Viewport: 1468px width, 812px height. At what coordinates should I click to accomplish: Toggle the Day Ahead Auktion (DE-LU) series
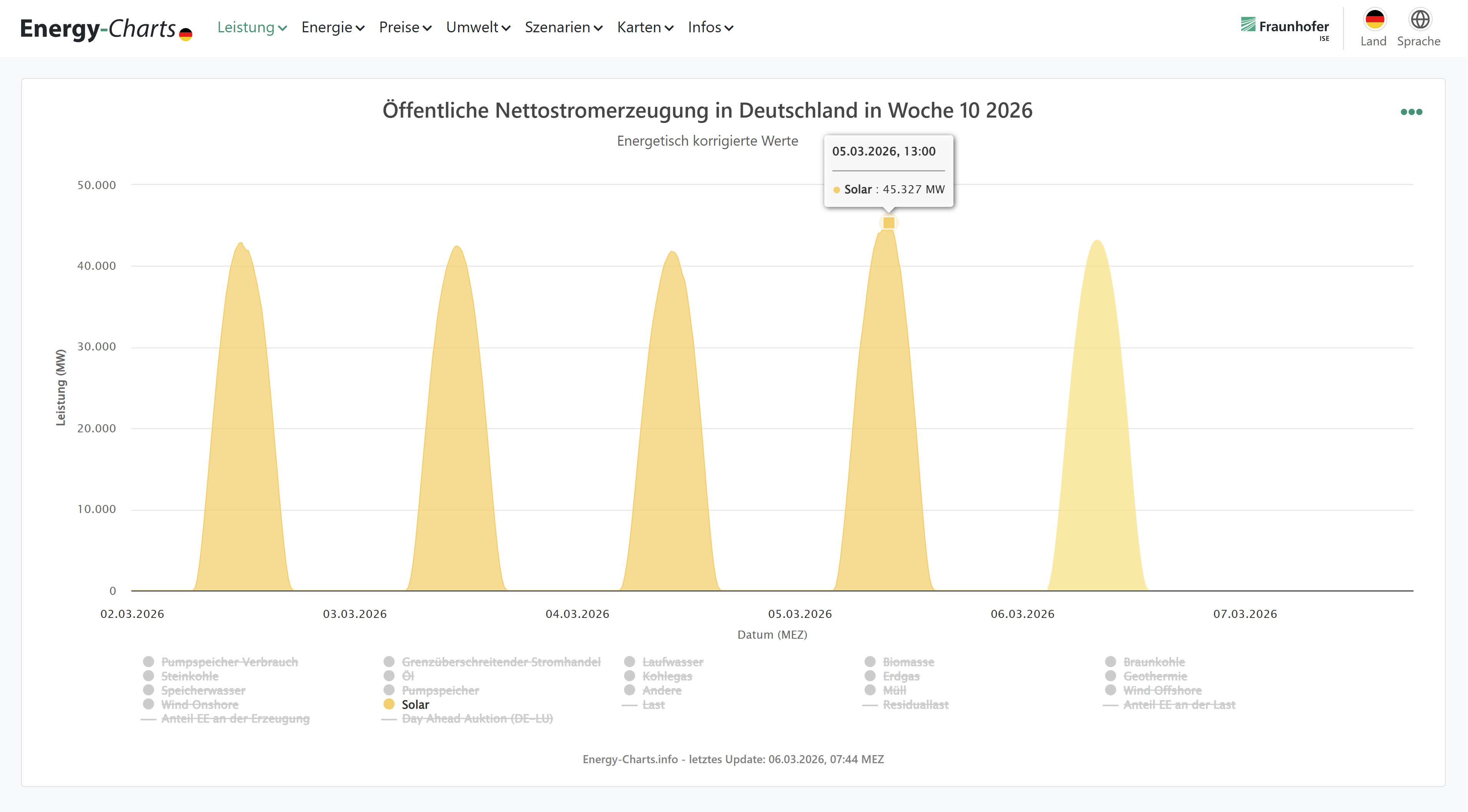(x=477, y=719)
